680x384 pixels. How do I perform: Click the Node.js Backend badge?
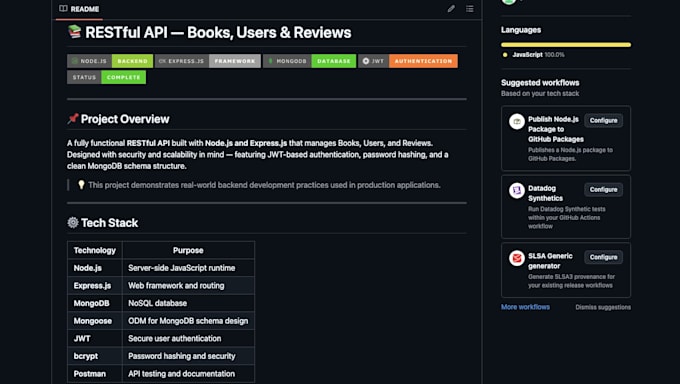tap(110, 61)
